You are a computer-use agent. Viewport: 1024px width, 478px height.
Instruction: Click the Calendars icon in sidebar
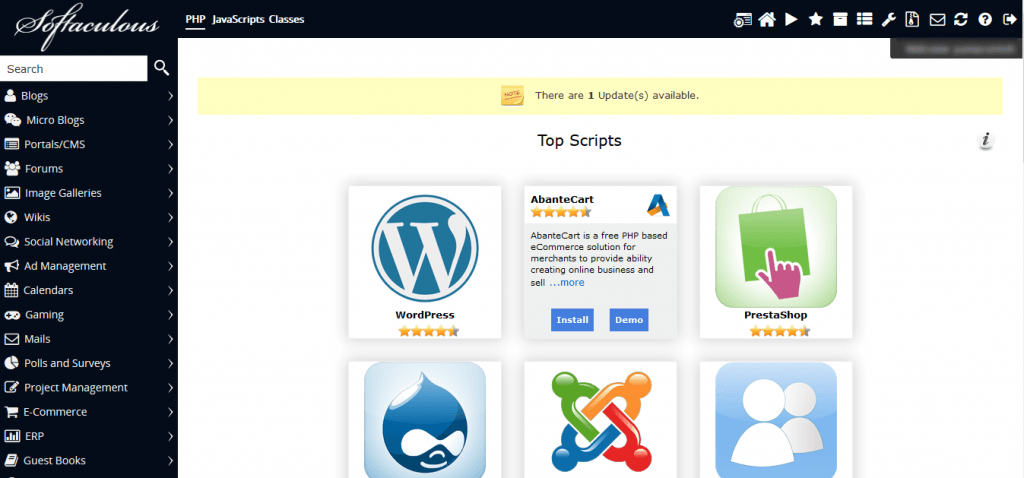(10, 290)
